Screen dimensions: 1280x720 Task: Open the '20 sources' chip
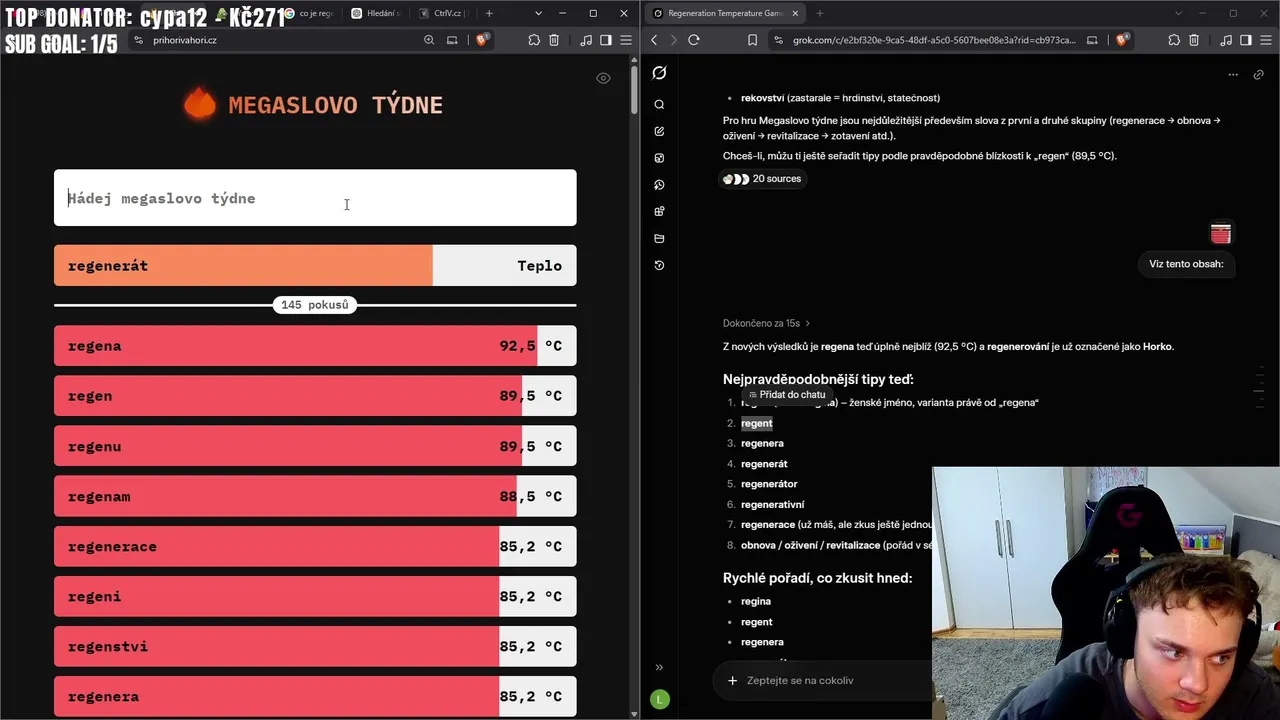click(762, 179)
